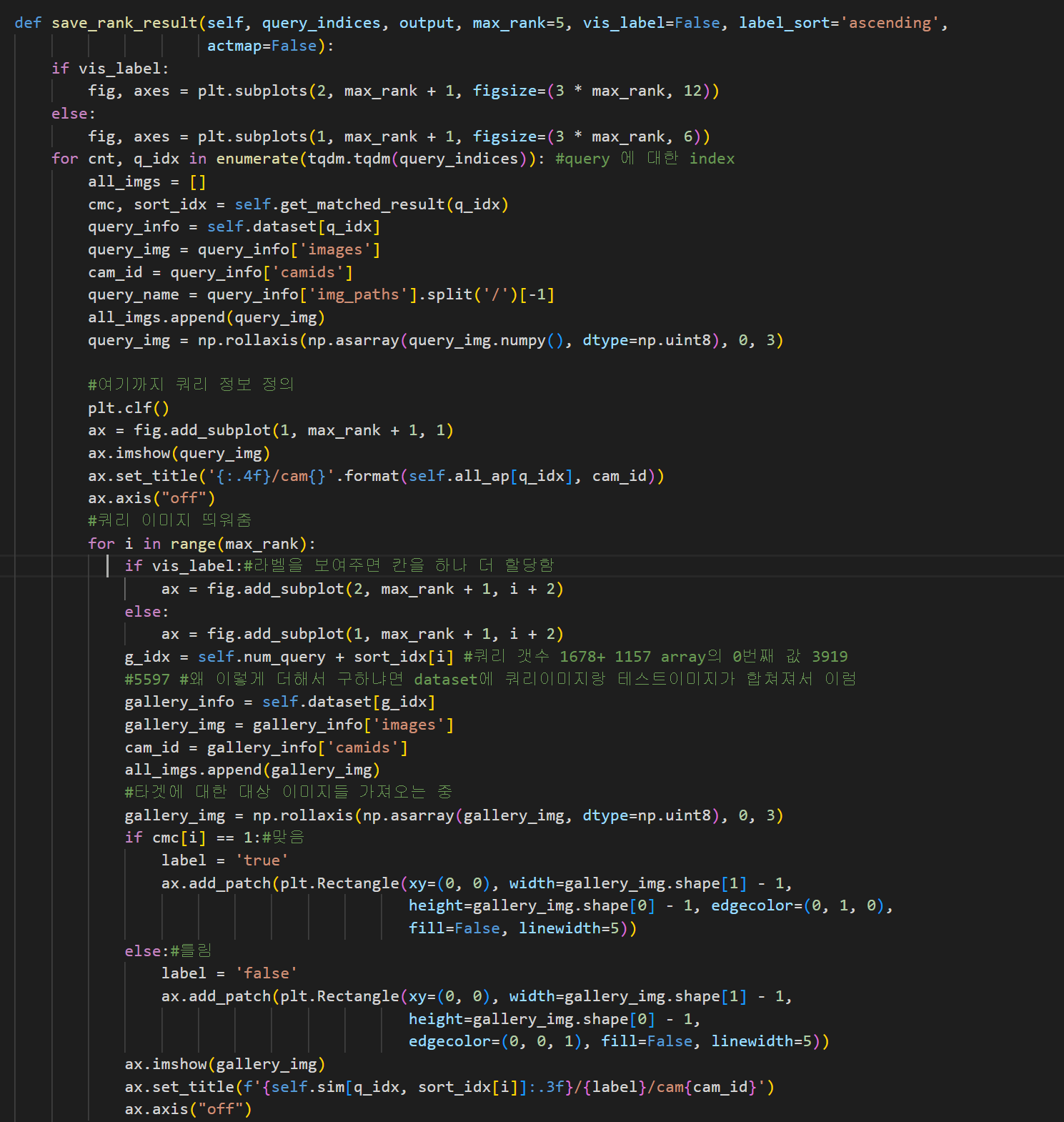
Task: Click gallery_info = self.dataset[g_idx] line
Action: click(280, 702)
